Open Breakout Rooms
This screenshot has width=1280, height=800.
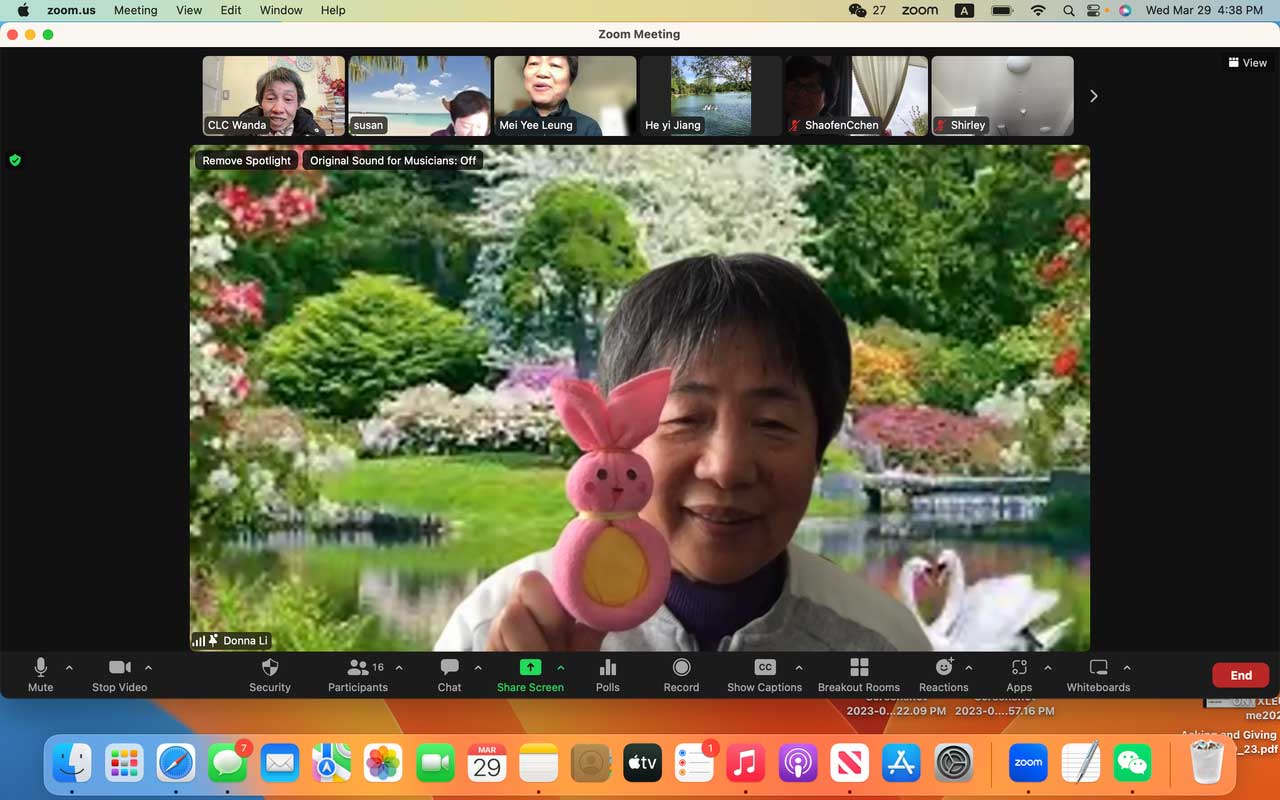tap(858, 668)
